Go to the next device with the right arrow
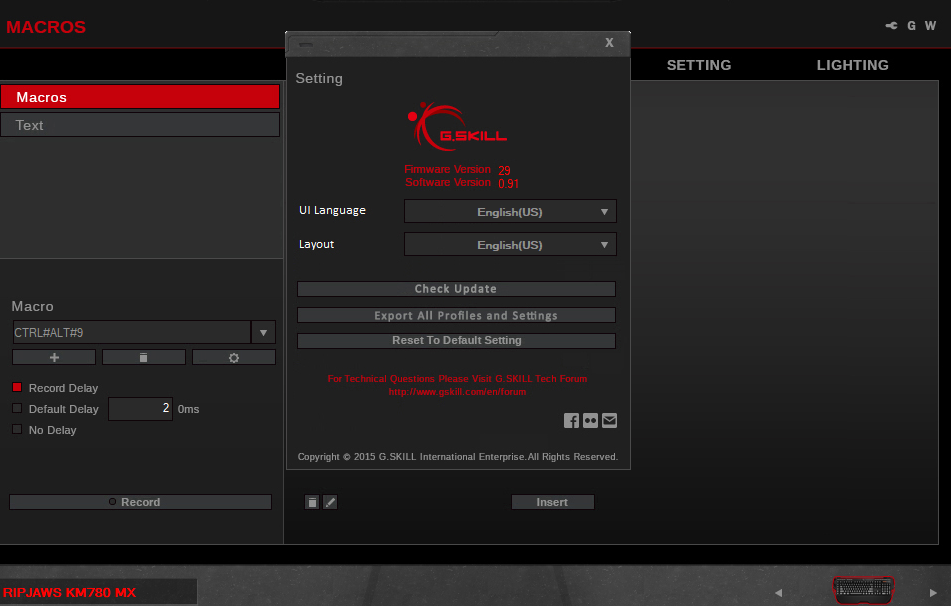This screenshot has width=951, height=606. (x=933, y=593)
